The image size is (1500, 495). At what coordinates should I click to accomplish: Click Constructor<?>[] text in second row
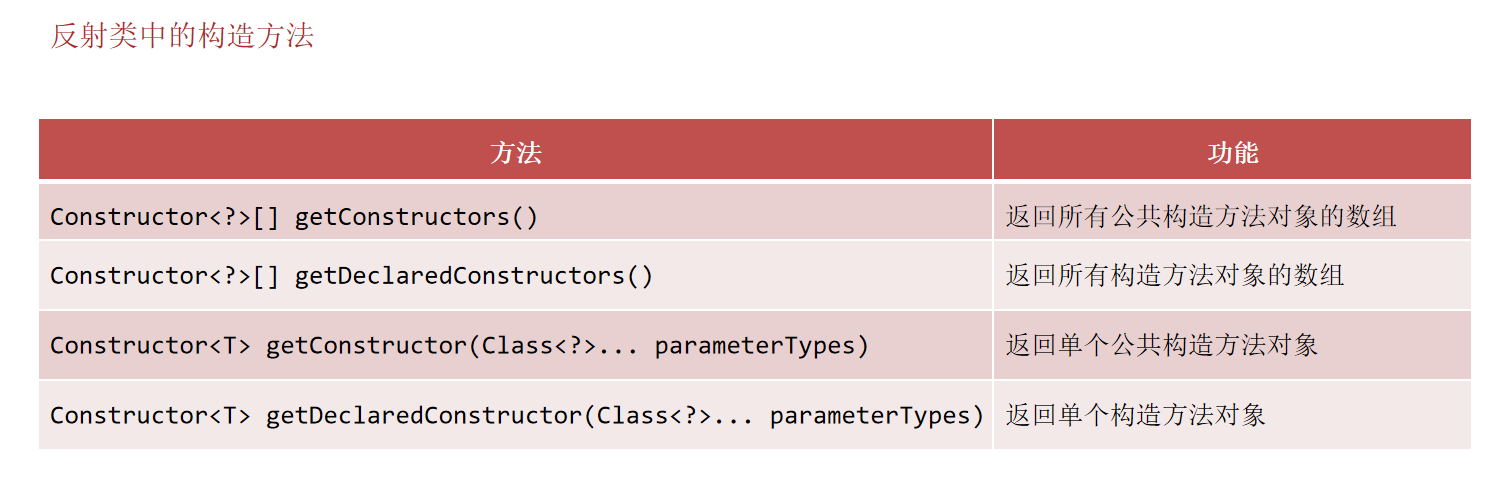(165, 276)
